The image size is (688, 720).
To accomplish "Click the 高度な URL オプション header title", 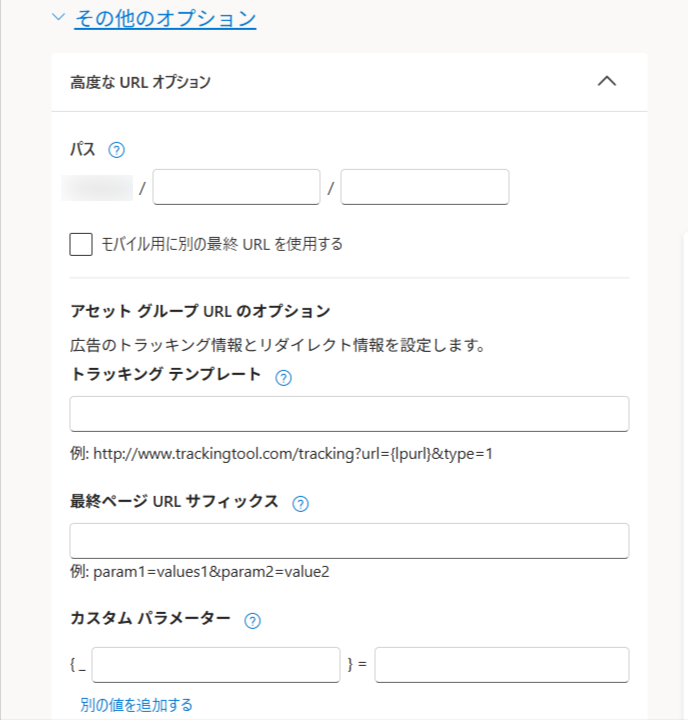I will click(141, 82).
